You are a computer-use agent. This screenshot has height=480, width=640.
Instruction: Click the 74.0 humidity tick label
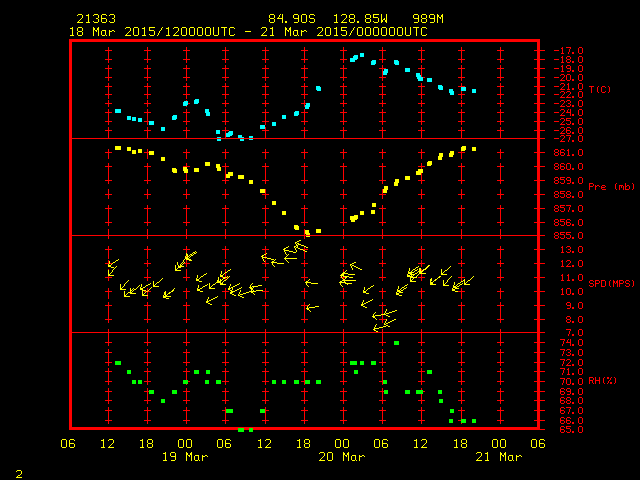click(571, 343)
